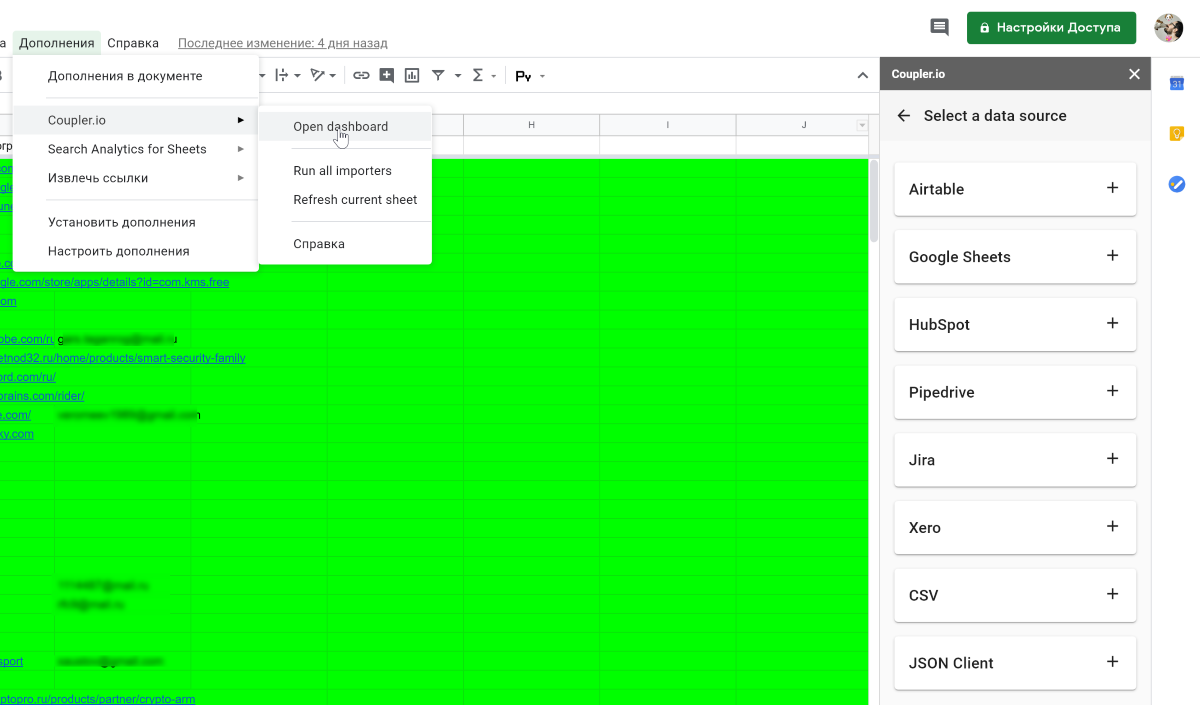
Task: Open the Functions sigma icon
Action: click(x=478, y=75)
